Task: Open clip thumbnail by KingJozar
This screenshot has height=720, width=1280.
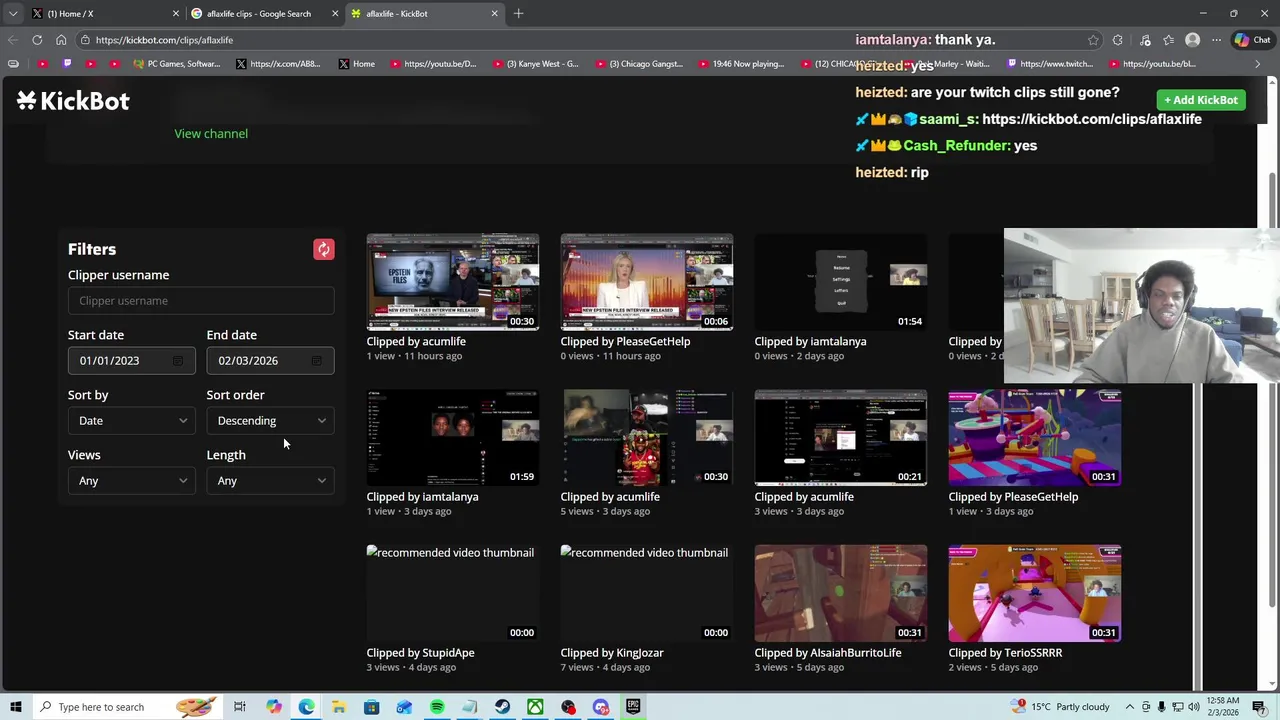Action: [x=647, y=593]
